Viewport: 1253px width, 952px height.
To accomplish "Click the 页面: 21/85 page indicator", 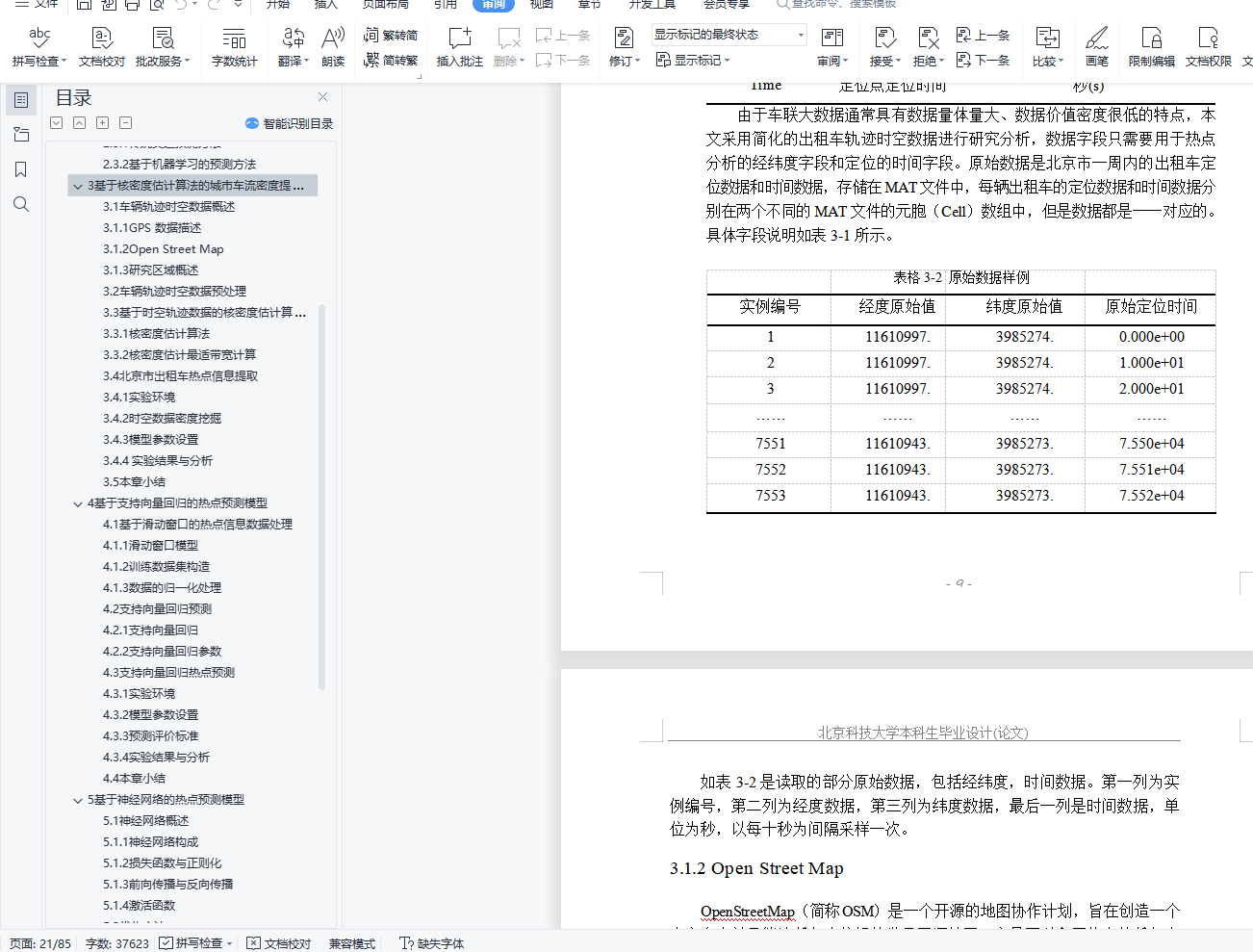I will [40, 943].
